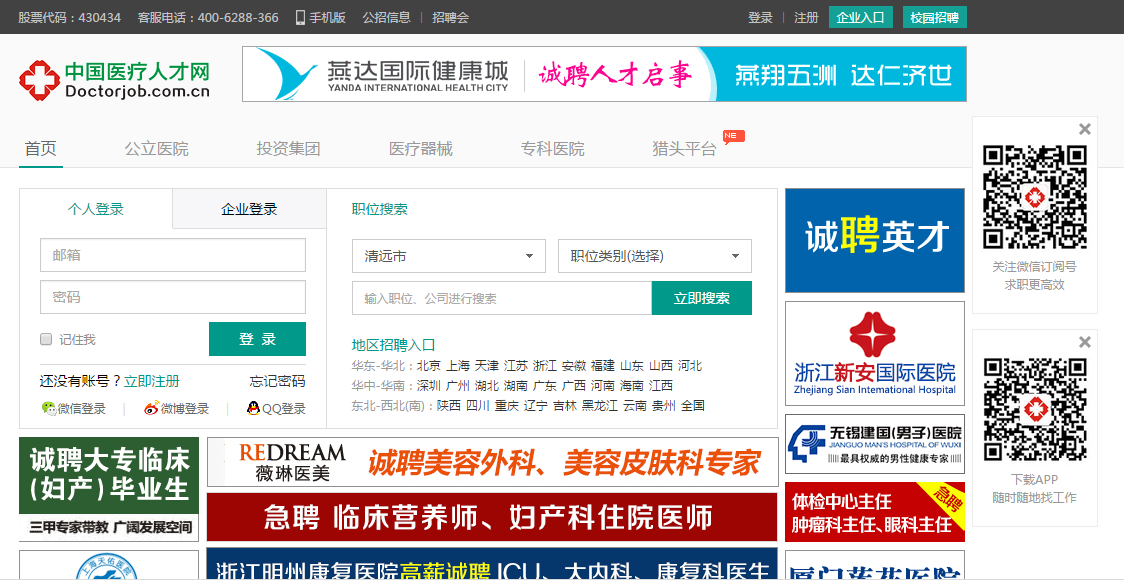Open the 猎头平台 navigation item
The width and height of the screenshot is (1124, 580).
pos(685,148)
